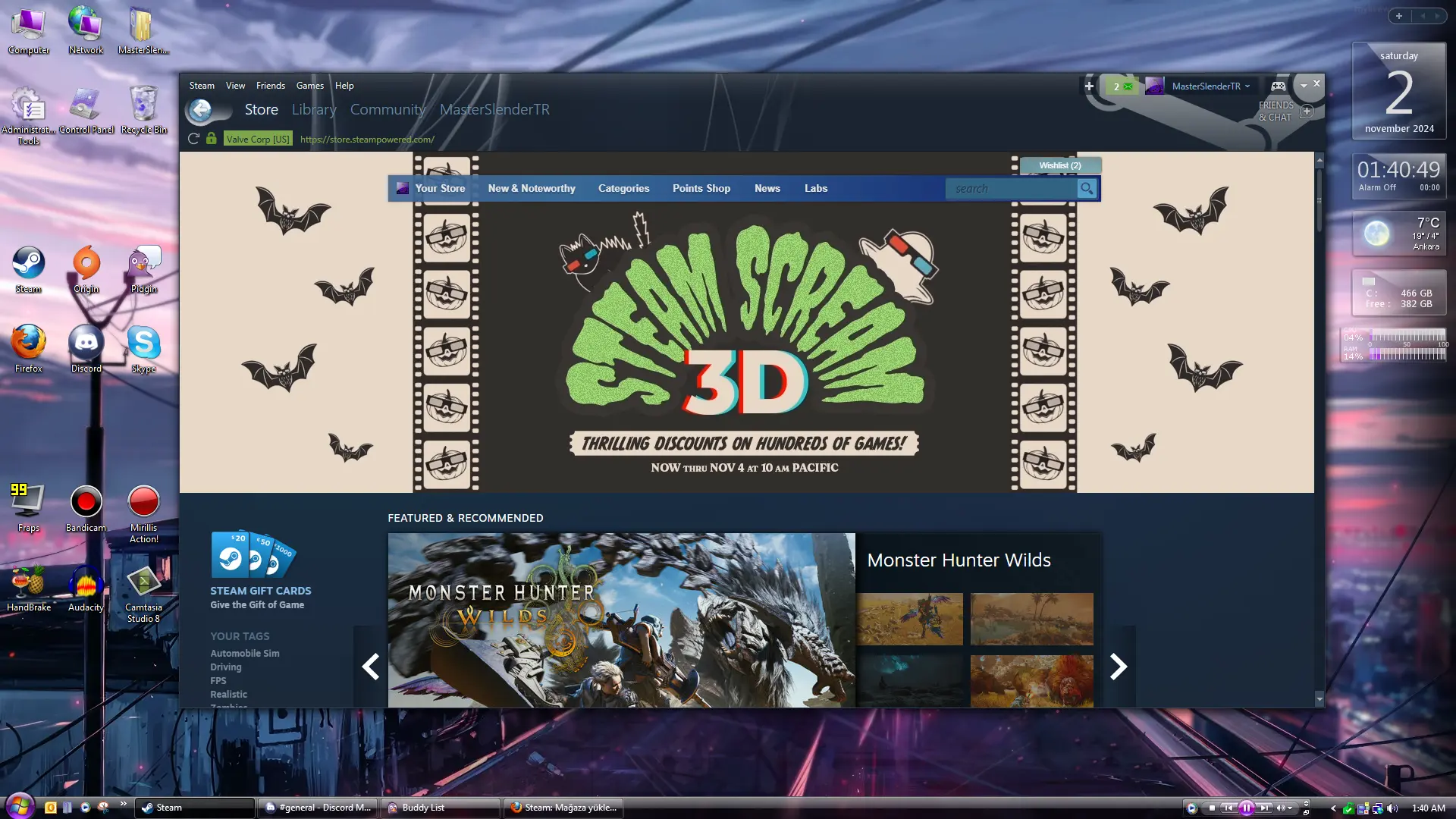The height and width of the screenshot is (819, 1456).
Task: Open the Skype desktop shortcut
Action: (144, 350)
